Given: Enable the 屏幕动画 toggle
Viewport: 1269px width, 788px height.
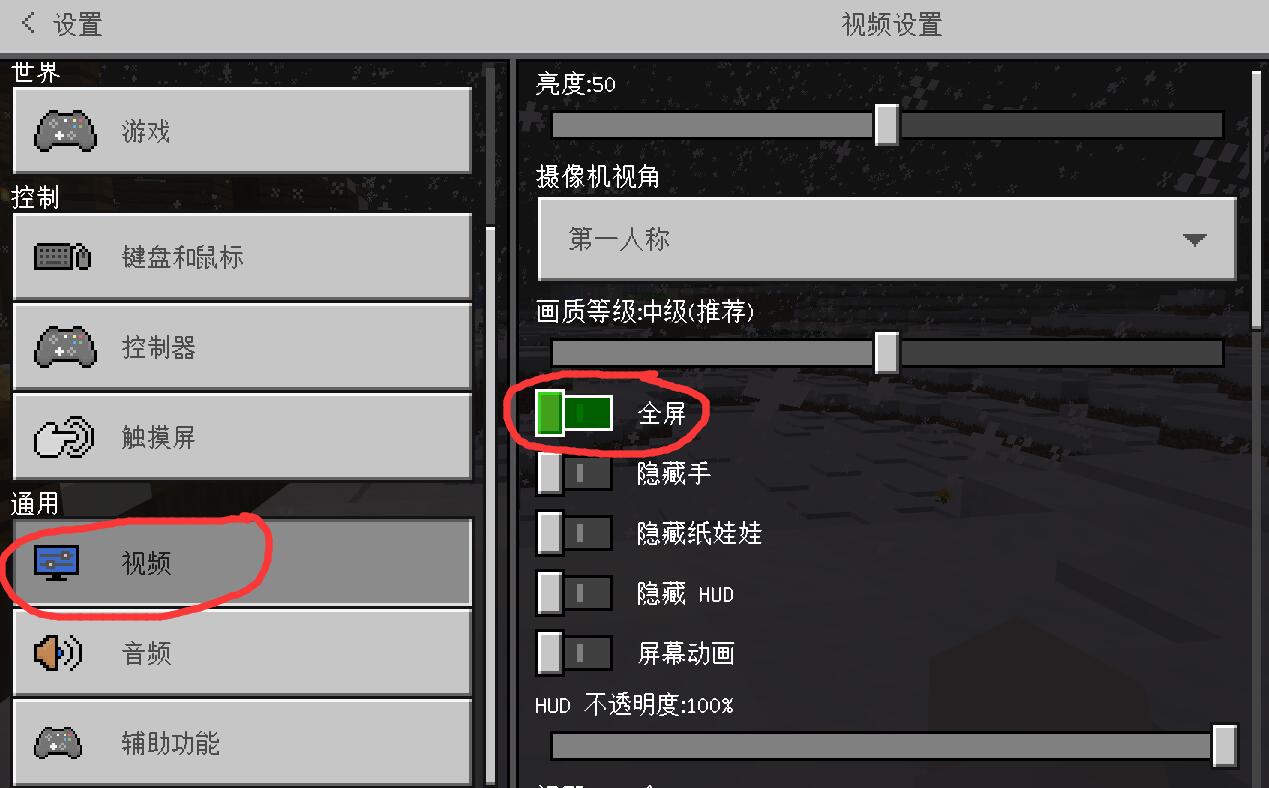Looking at the screenshot, I should pos(574,653).
